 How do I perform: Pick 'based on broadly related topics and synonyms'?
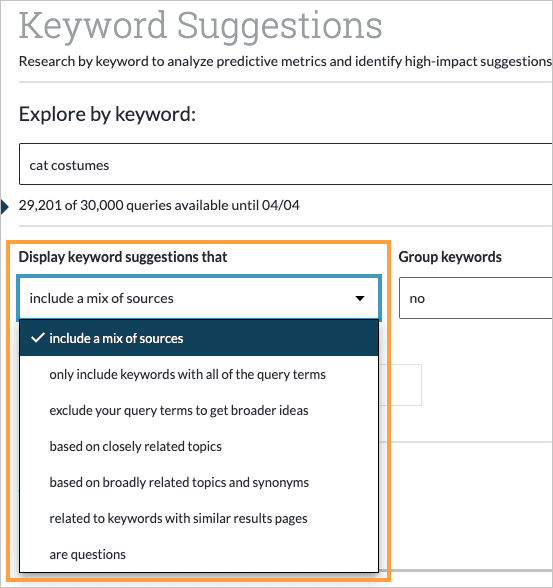pos(199,482)
